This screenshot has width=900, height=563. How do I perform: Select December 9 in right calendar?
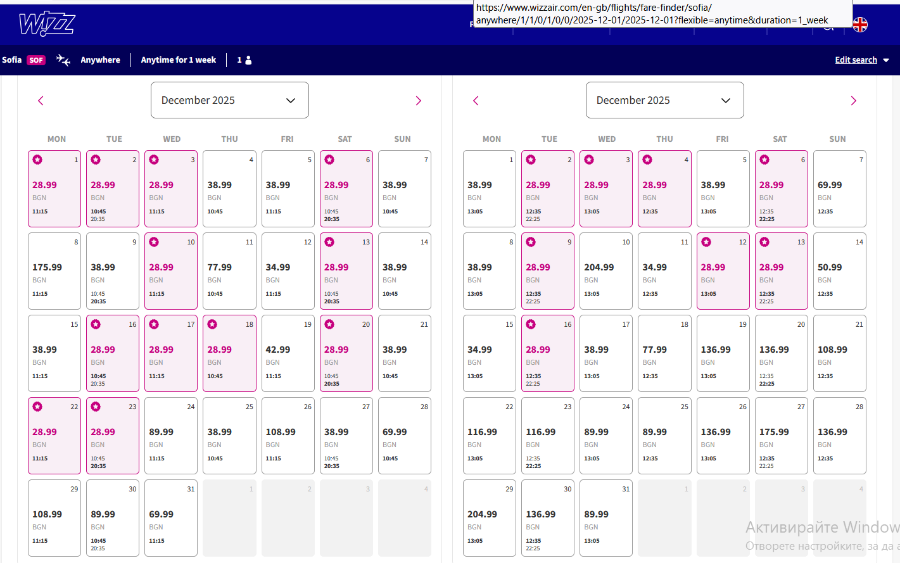[548, 271]
